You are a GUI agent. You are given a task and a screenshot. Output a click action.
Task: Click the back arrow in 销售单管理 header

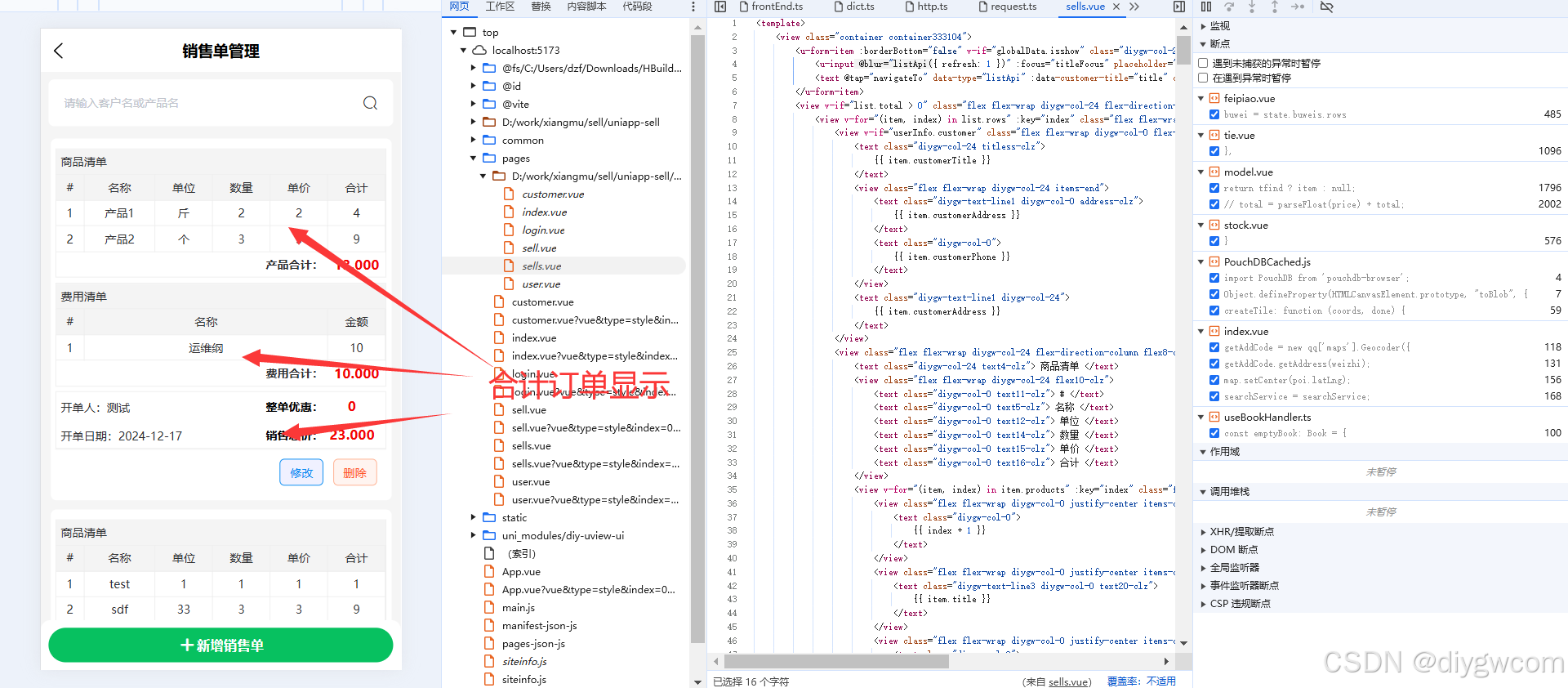click(58, 51)
